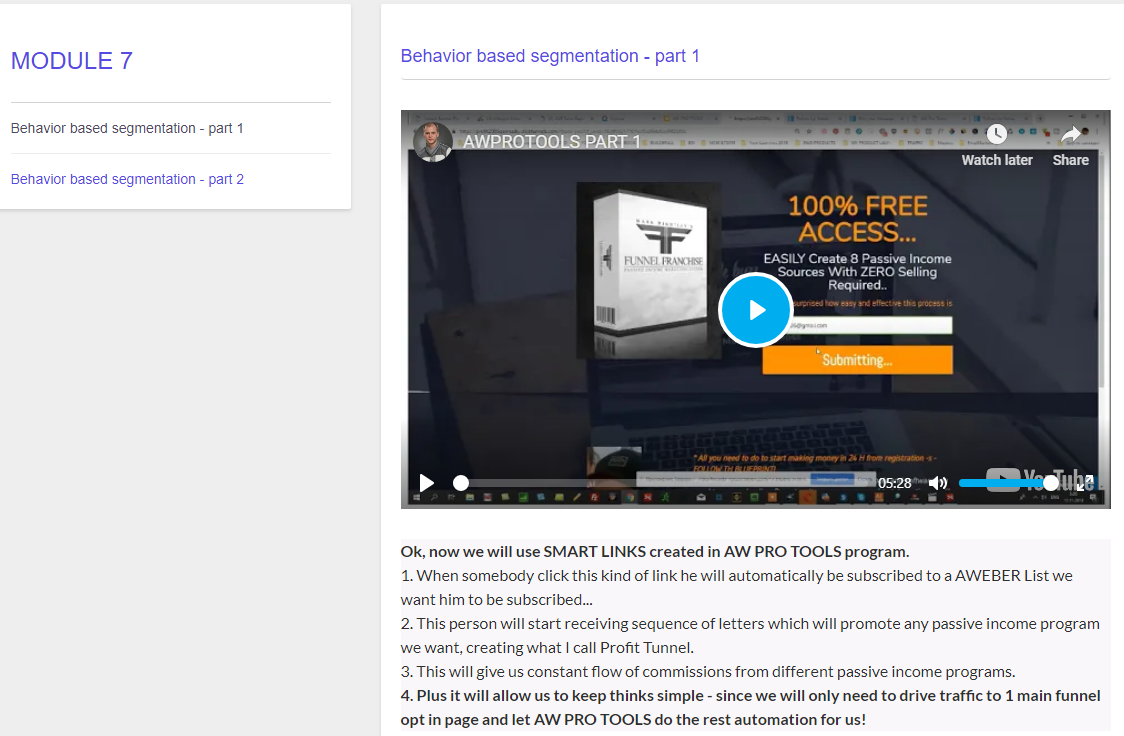Click the Share arrow icon on the video
1124x736 pixels.
(1070, 134)
